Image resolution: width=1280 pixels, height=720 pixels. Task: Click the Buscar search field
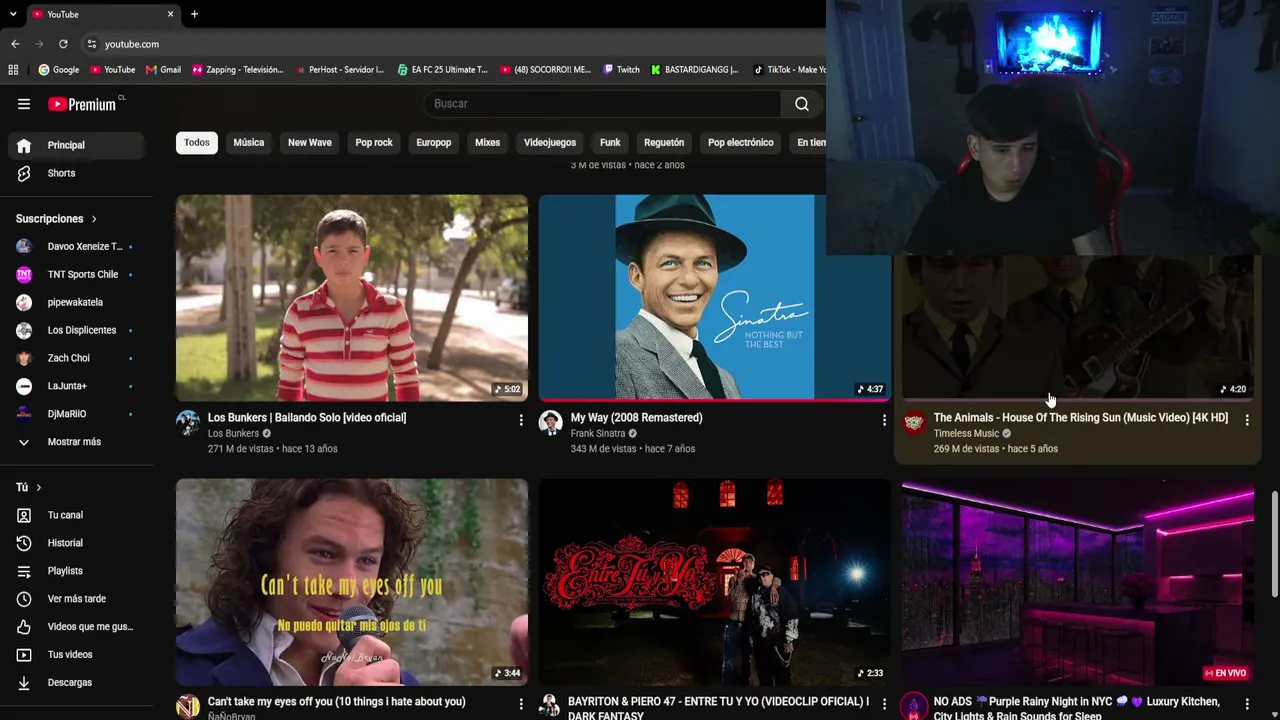click(x=603, y=104)
